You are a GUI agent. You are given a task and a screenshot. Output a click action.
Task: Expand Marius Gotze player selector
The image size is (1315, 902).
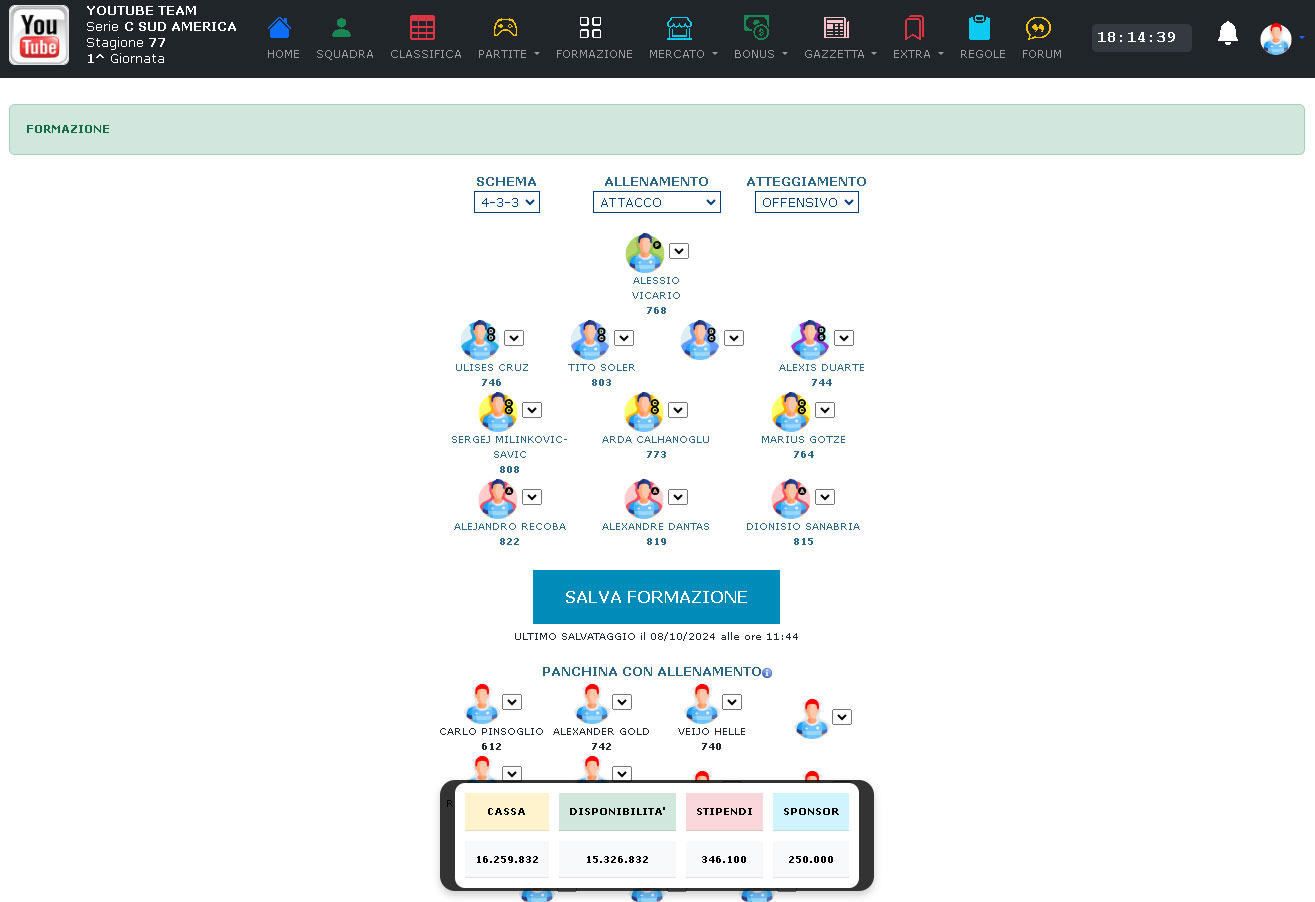click(x=825, y=410)
